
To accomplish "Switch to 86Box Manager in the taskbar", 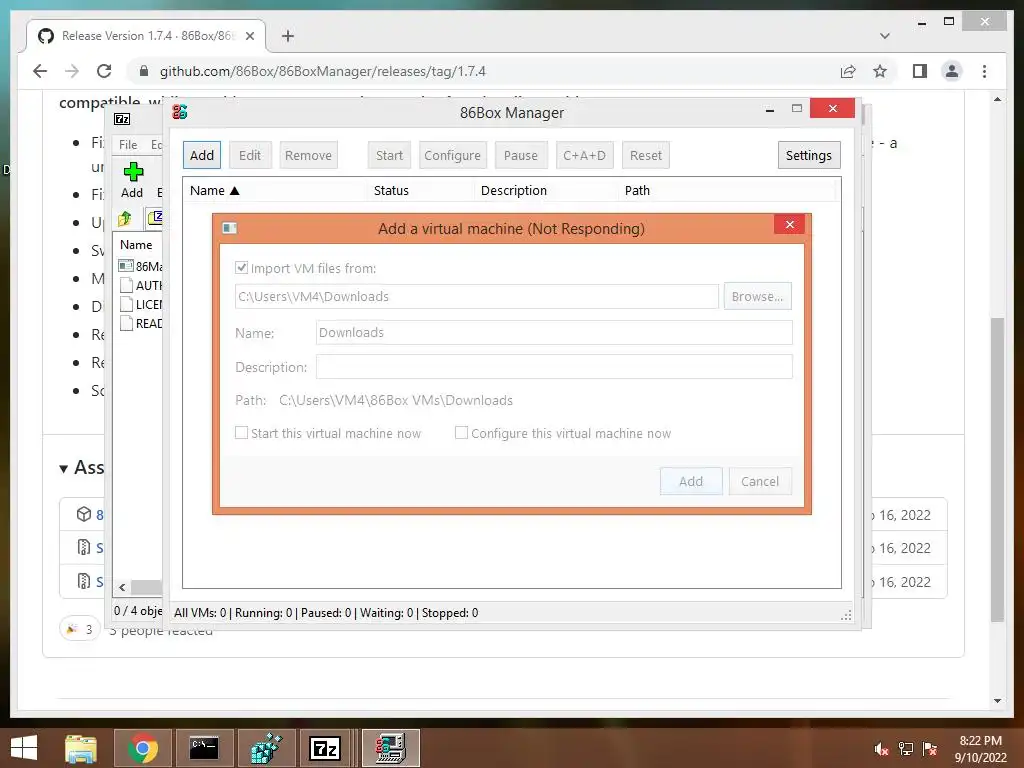I will coord(391,748).
